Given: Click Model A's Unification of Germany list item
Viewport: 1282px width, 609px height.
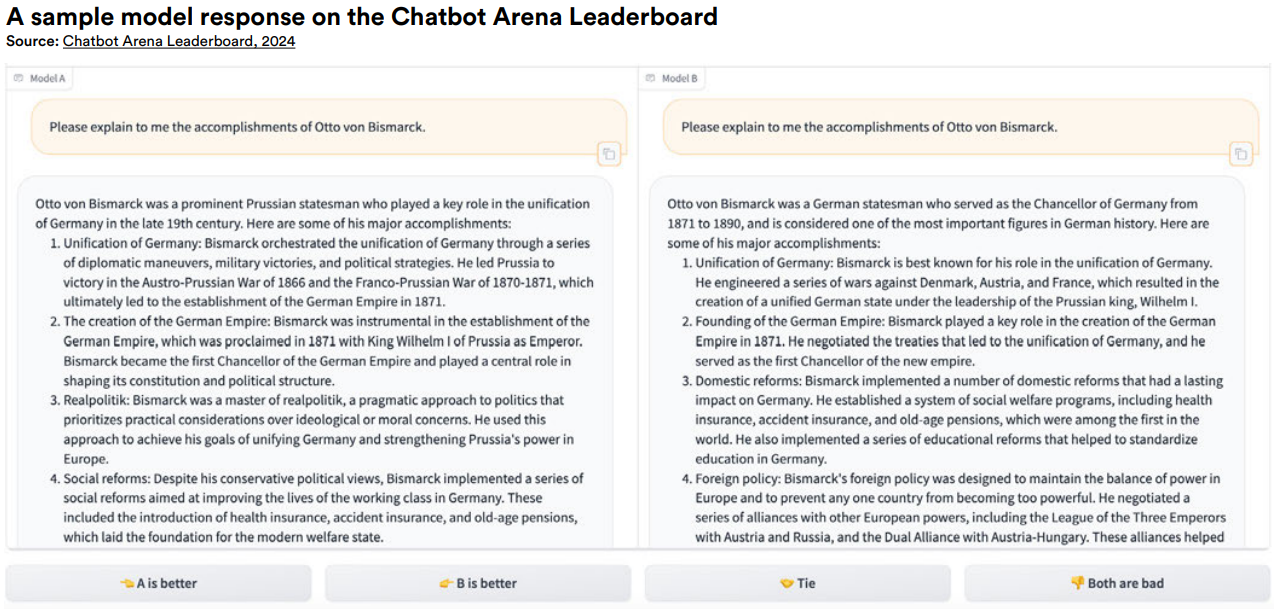Looking at the screenshot, I should click(325, 272).
